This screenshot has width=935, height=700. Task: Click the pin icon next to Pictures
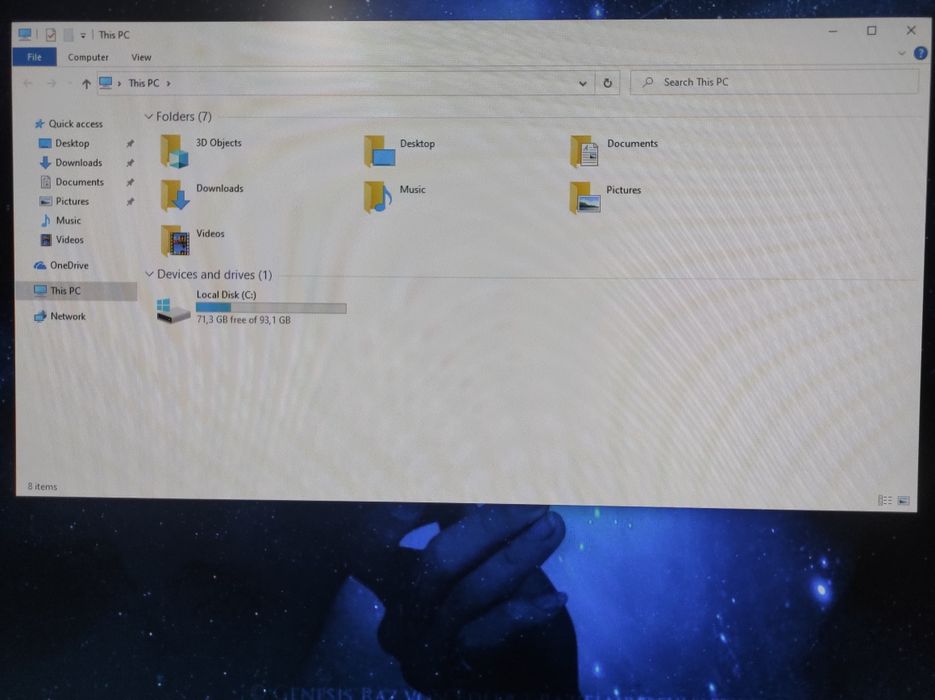click(x=130, y=202)
